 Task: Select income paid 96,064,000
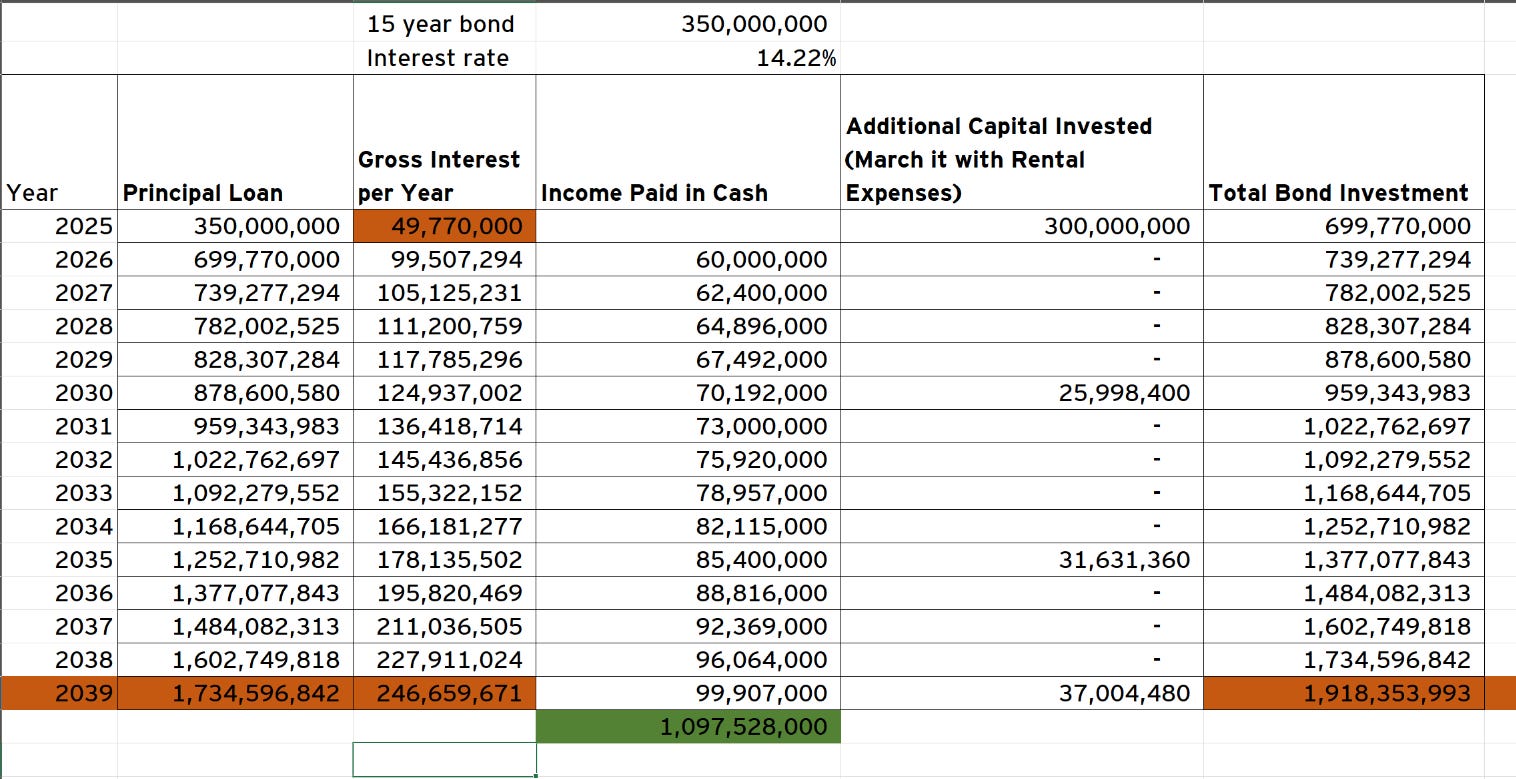click(x=688, y=660)
